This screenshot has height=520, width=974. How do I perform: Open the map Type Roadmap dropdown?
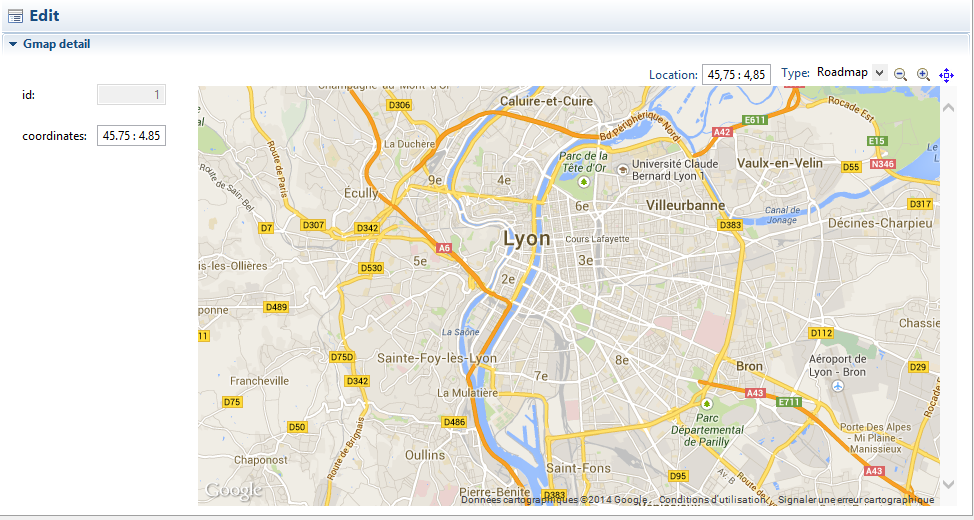point(850,73)
